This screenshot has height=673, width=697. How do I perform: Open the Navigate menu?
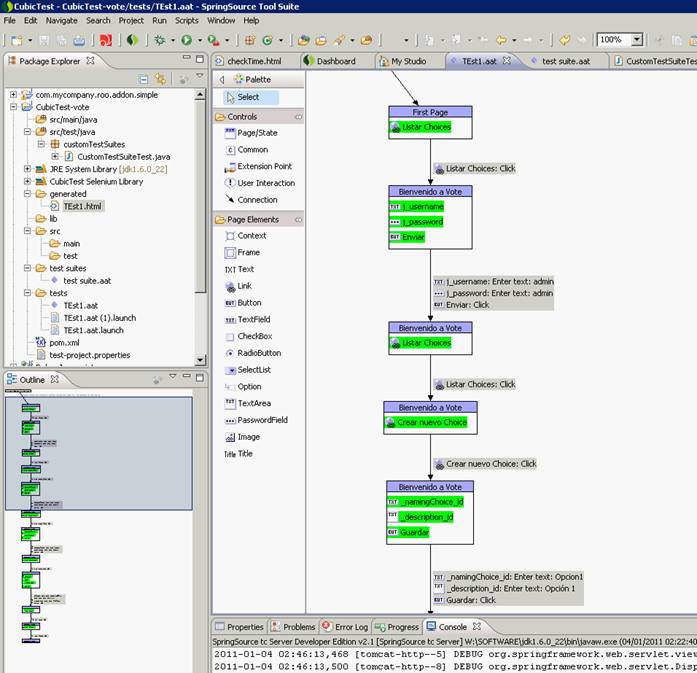pyautogui.click(x=61, y=20)
